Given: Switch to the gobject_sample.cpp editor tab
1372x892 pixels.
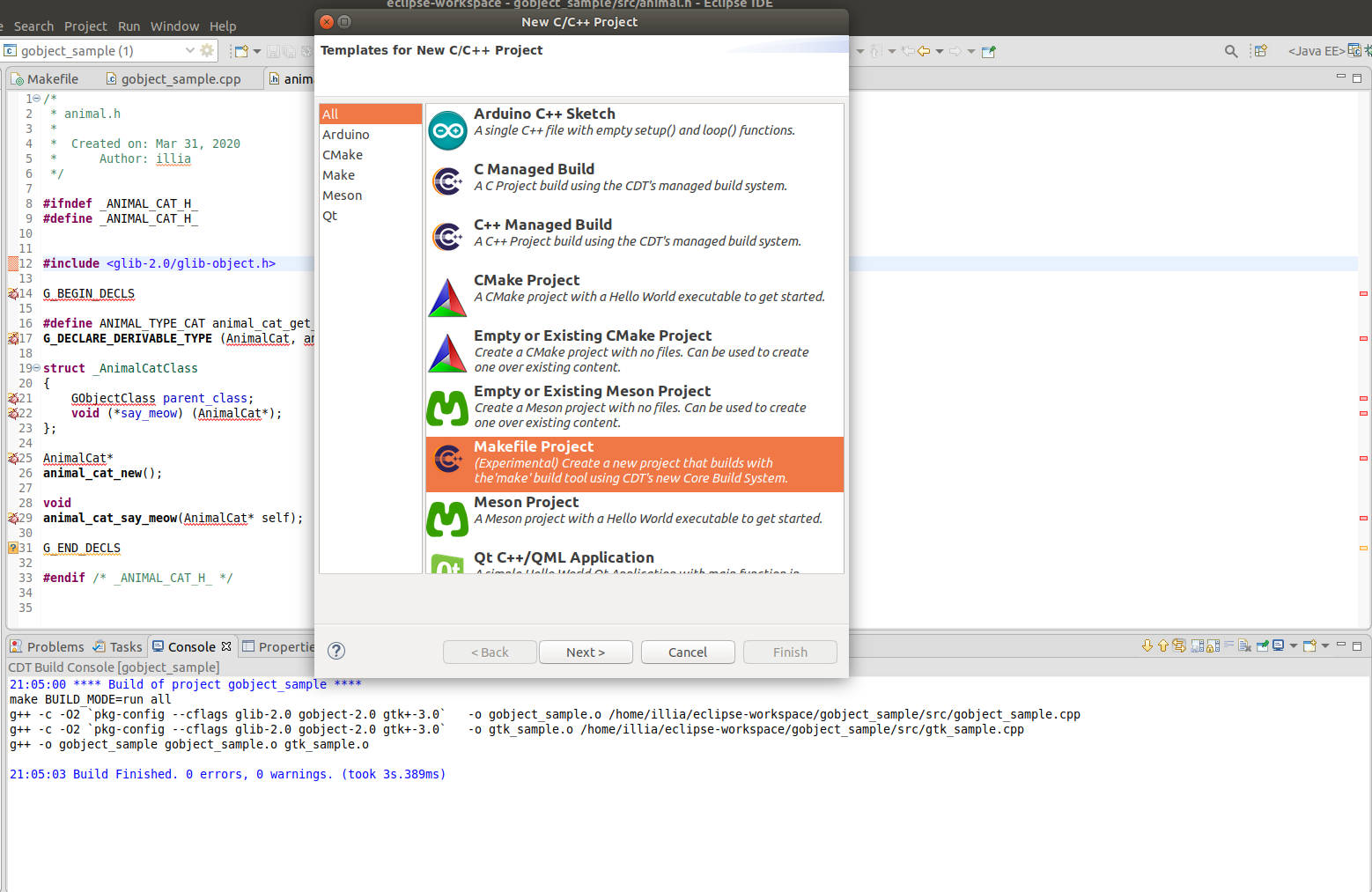Looking at the screenshot, I should (173, 78).
